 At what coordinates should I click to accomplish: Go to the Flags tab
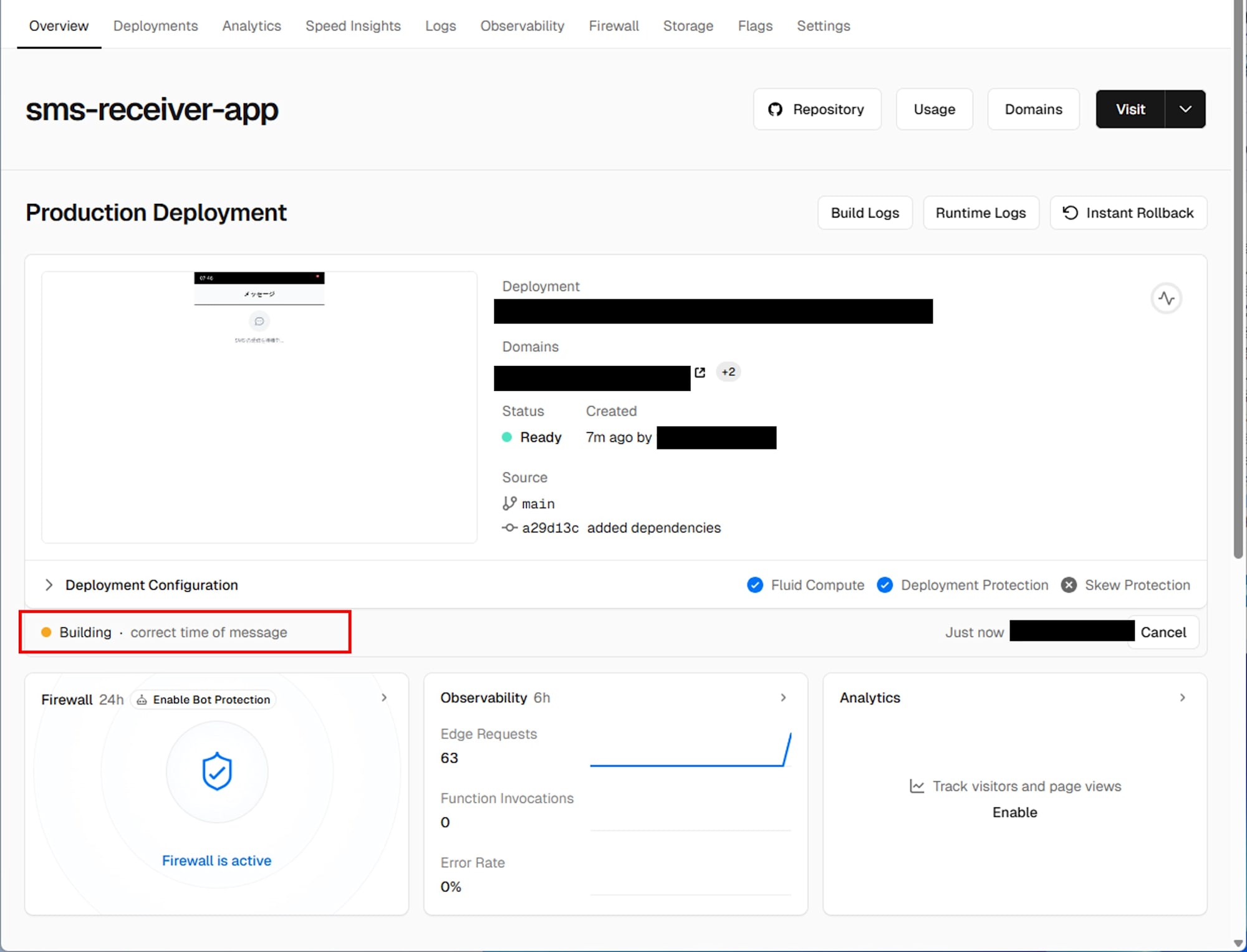click(754, 26)
